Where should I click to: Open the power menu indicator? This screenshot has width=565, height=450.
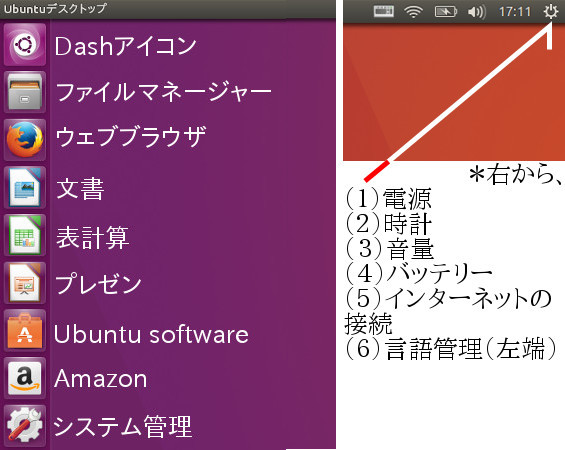pyautogui.click(x=551, y=12)
